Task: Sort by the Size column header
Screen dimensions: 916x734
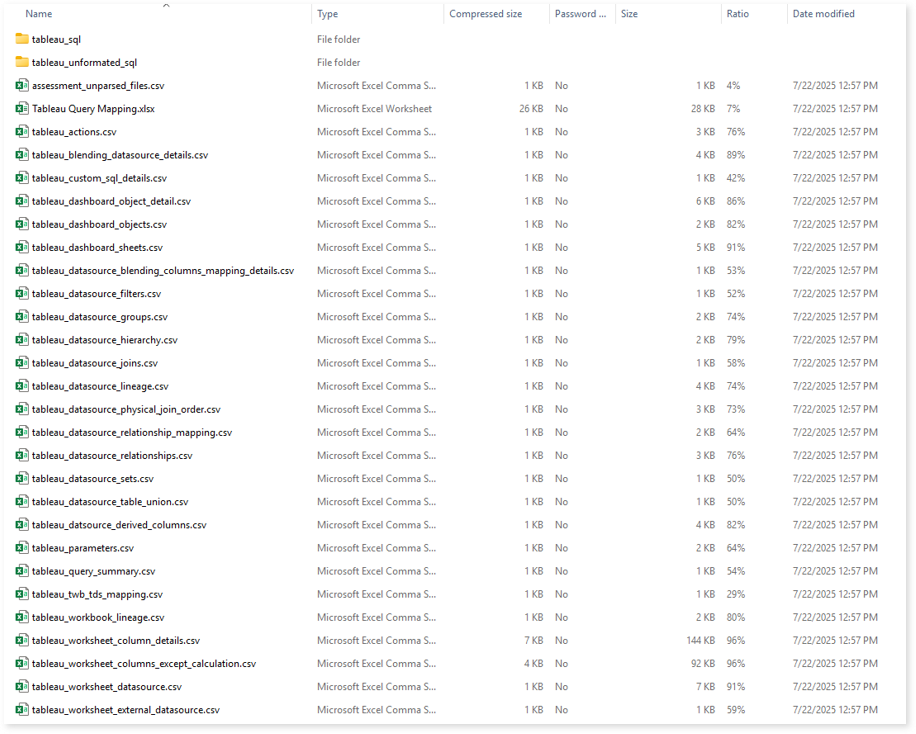Action: [x=629, y=13]
